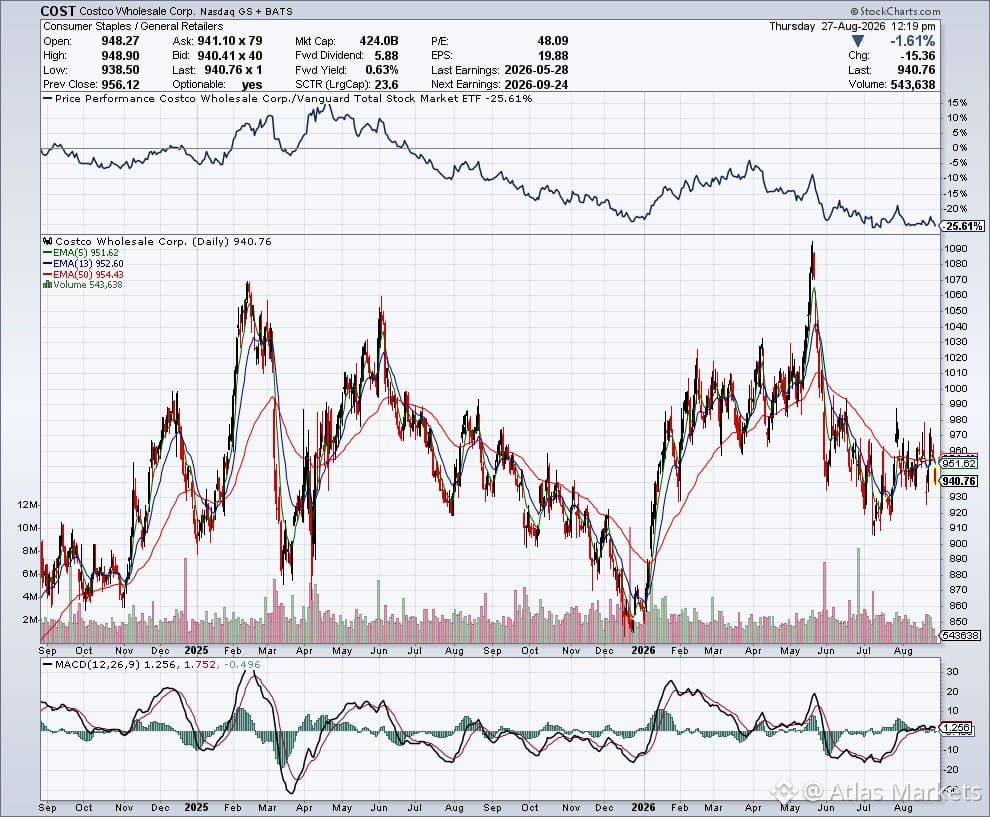Select the SCTR (LrgCap) value 23.6
This screenshot has width=990, height=817.
[386, 85]
